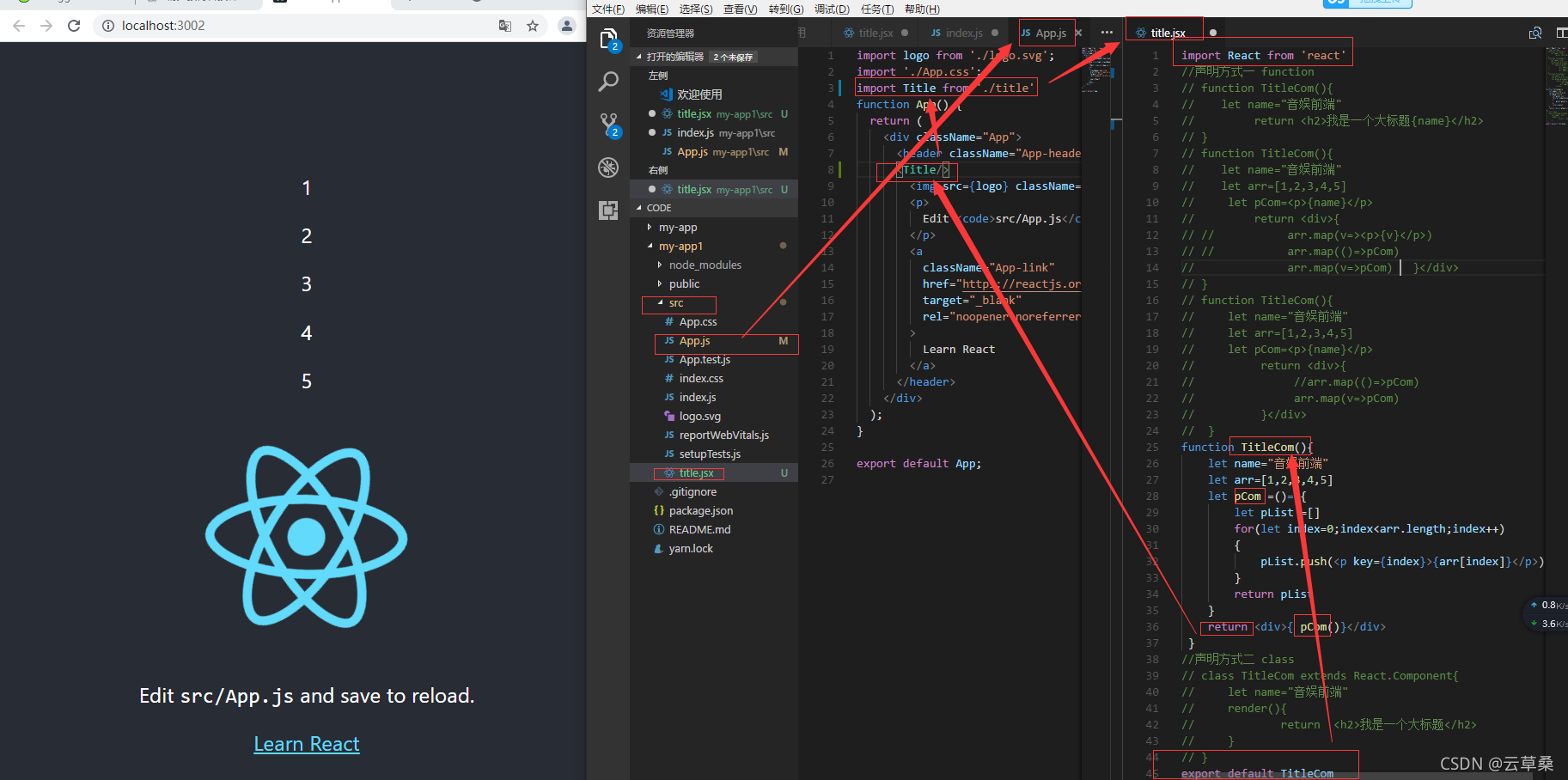Open 欢迎使用 in open editors
The height and width of the screenshot is (780, 1568).
(699, 94)
